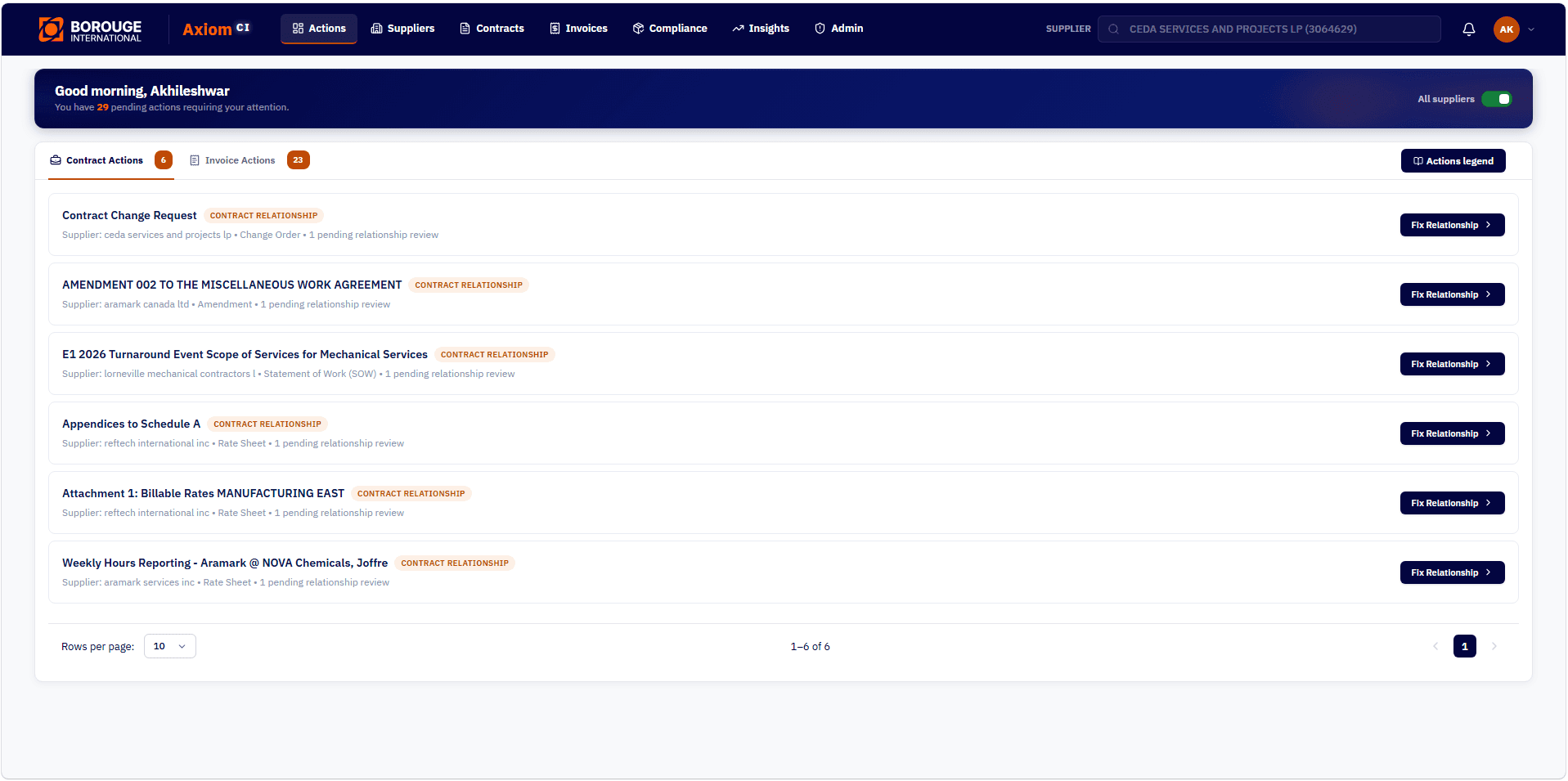Select page number 1
This screenshot has height=781, width=1568.
point(1464,646)
